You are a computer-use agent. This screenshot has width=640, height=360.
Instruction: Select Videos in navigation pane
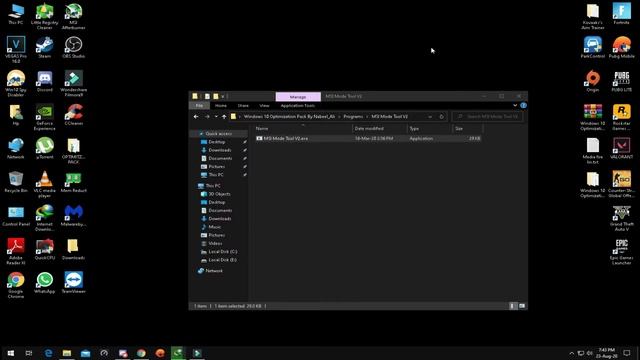(x=215, y=243)
